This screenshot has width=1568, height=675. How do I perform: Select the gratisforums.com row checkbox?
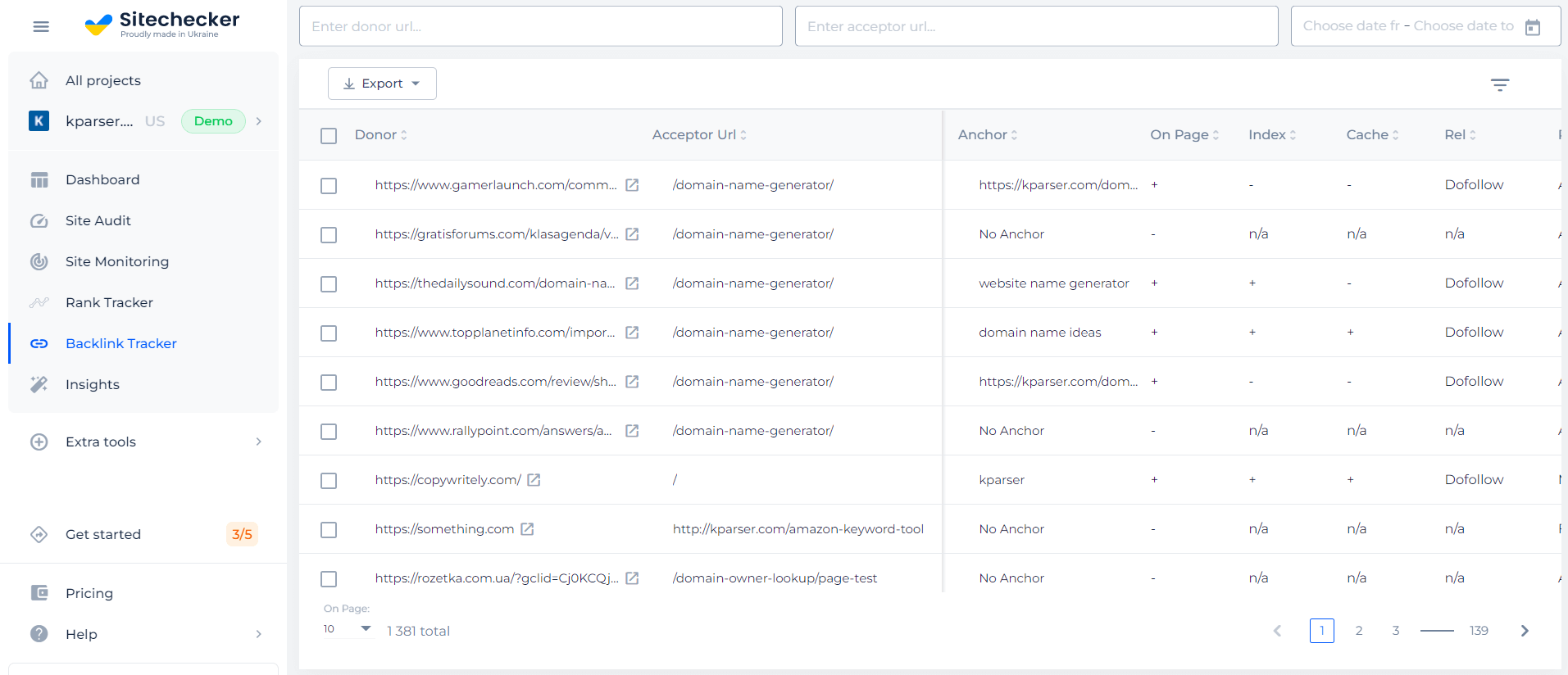click(x=329, y=235)
